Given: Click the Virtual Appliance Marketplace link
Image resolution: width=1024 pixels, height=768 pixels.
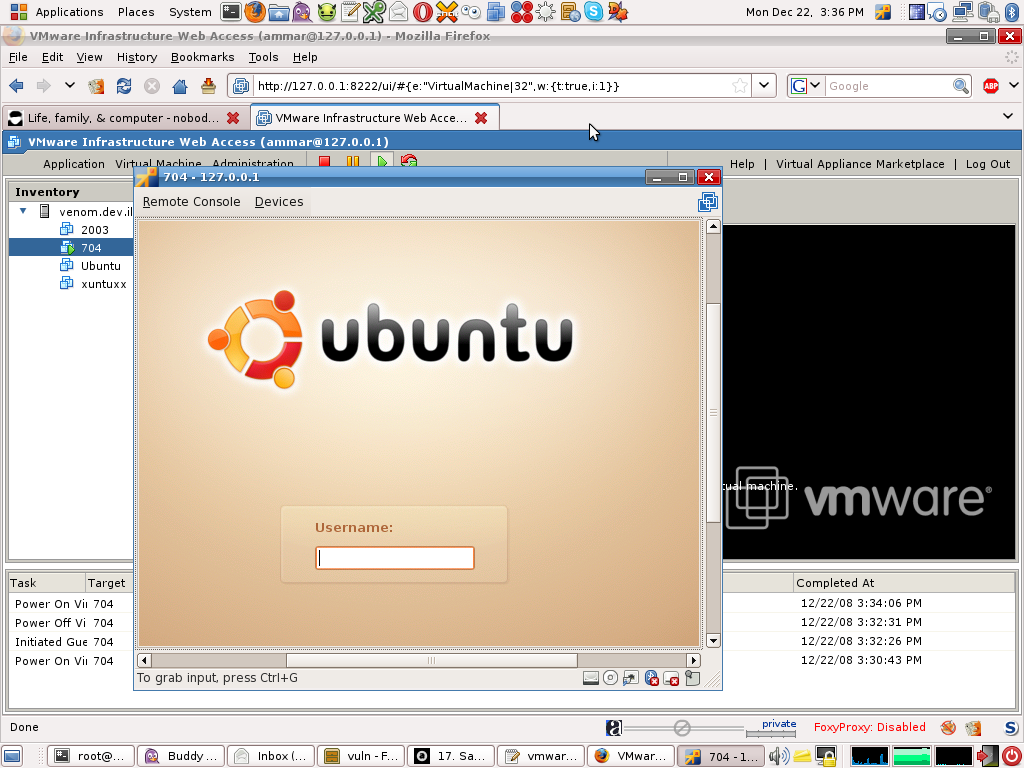Looking at the screenshot, I should click(860, 164).
